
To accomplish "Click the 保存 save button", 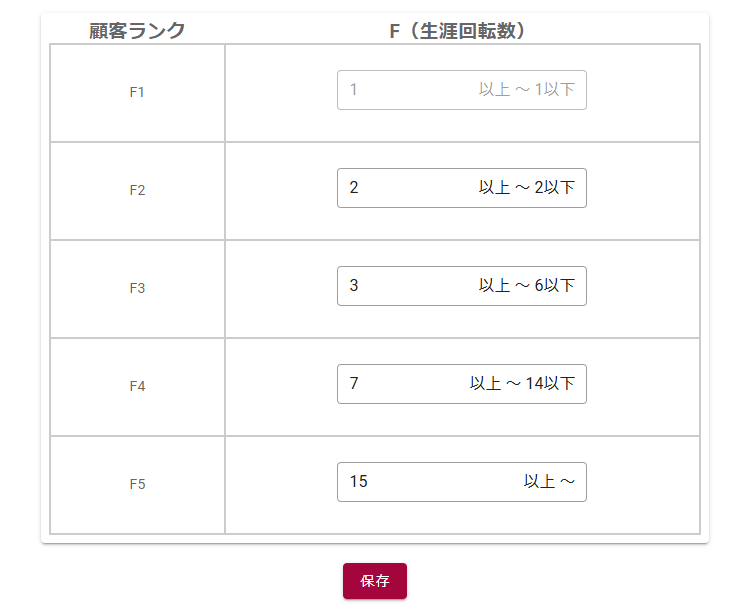I will [x=374, y=581].
